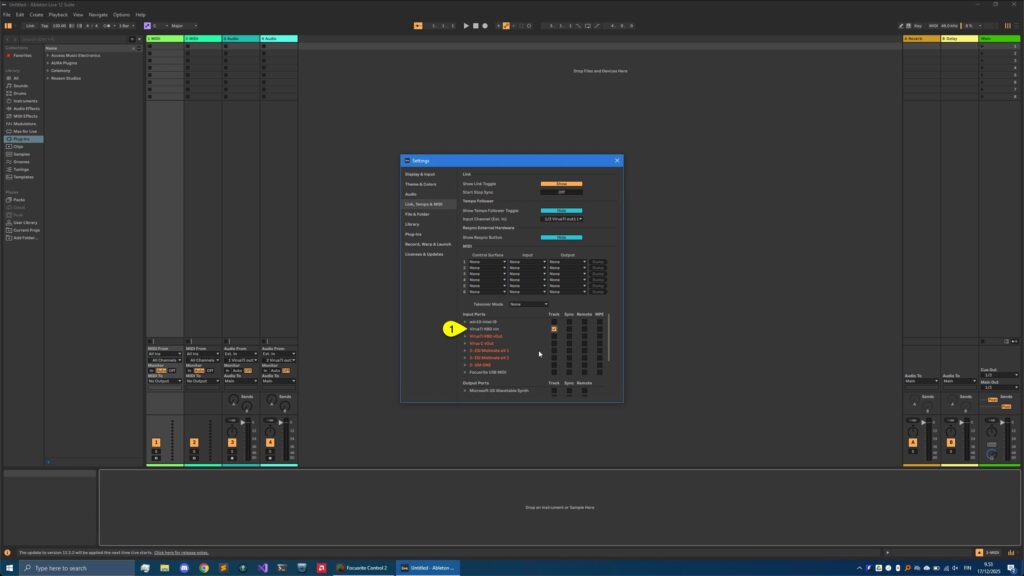The width and height of the screenshot is (1024, 576).
Task: Click the record button in the transport
Action: 485,23
